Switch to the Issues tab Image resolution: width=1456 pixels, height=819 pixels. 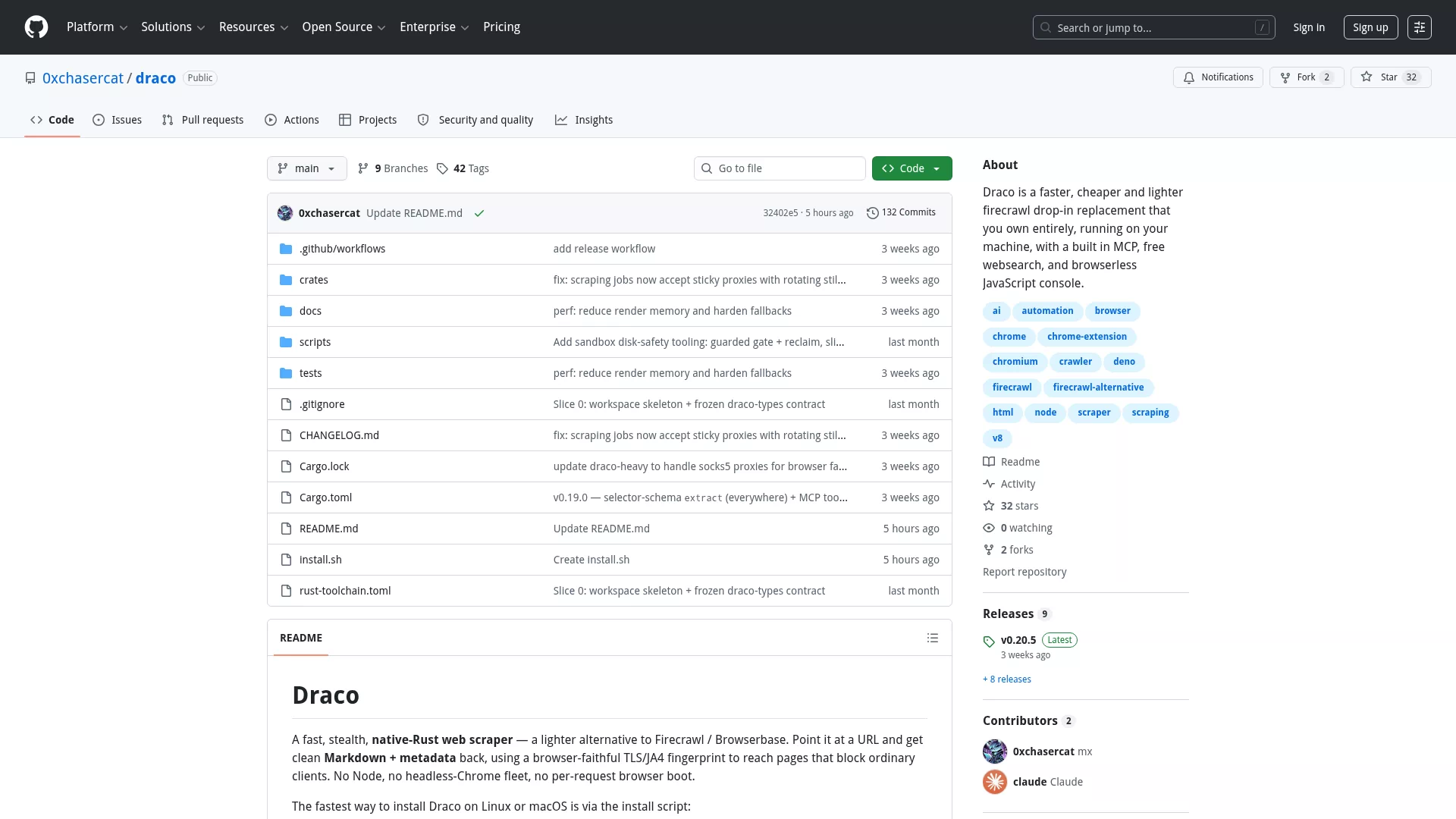118,120
